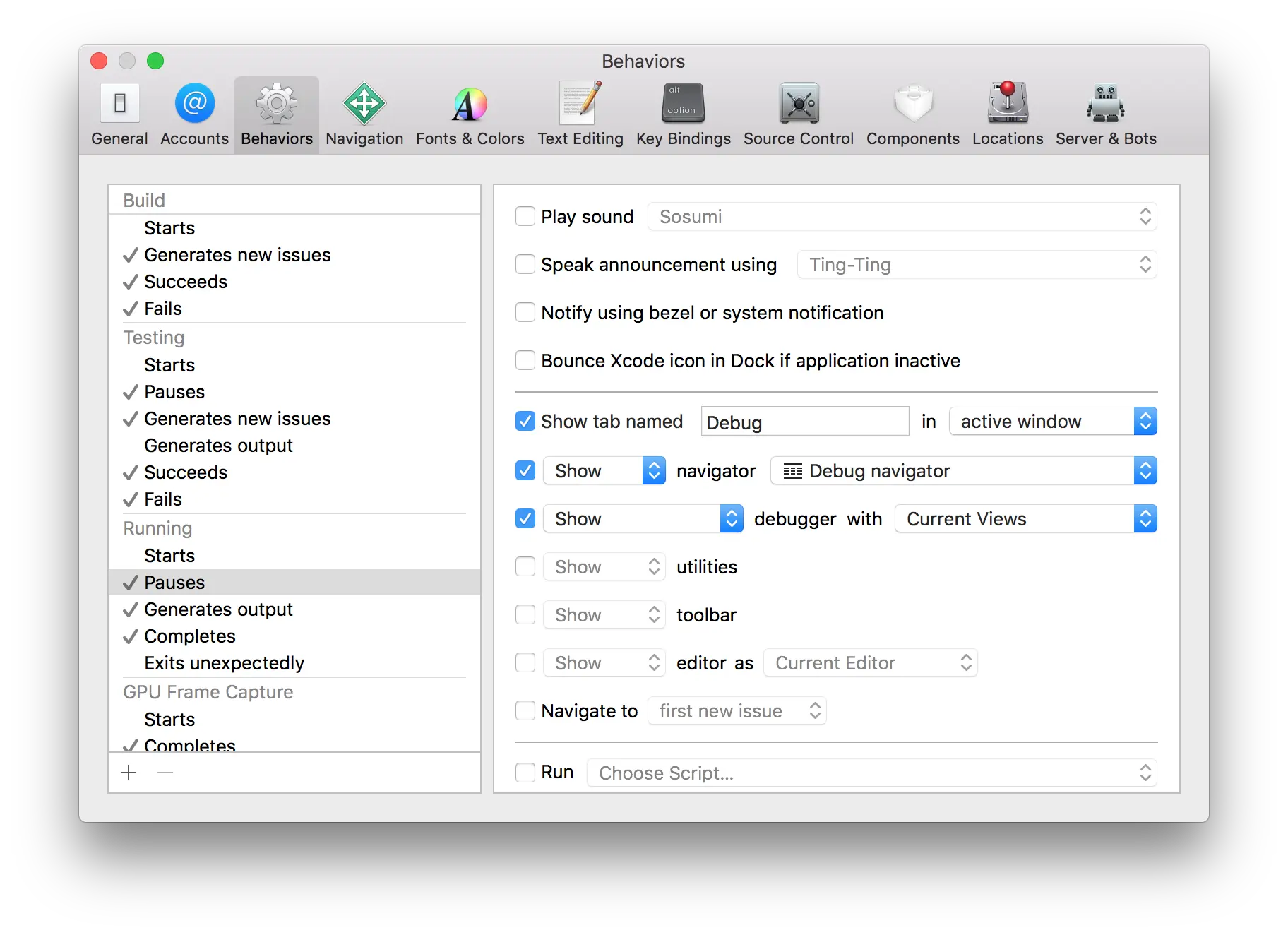Viewport: 1288px width, 935px height.
Task: Open the first new issue dropdown
Action: 737,711
